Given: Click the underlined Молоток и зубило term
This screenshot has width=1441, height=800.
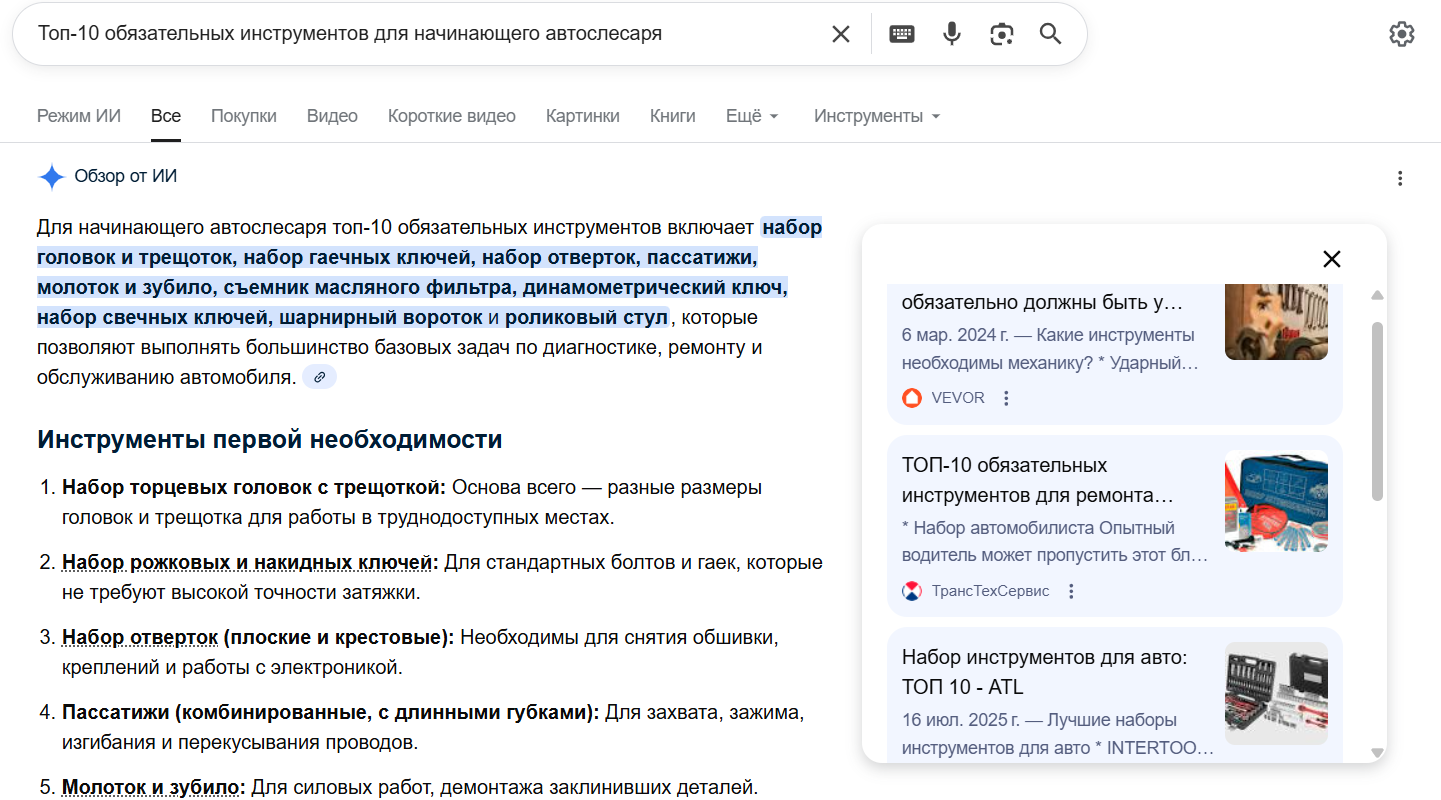Looking at the screenshot, I should [x=151, y=788].
